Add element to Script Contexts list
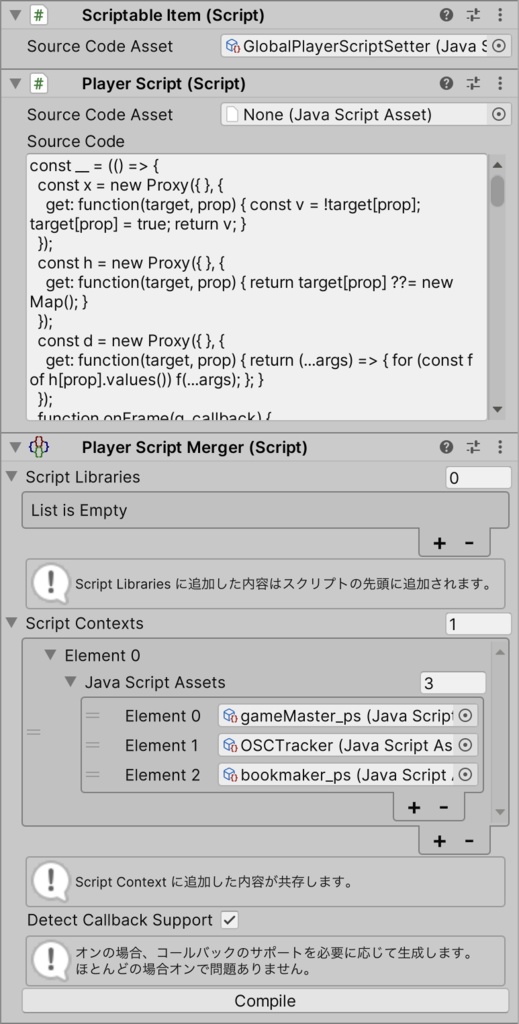 point(439,841)
